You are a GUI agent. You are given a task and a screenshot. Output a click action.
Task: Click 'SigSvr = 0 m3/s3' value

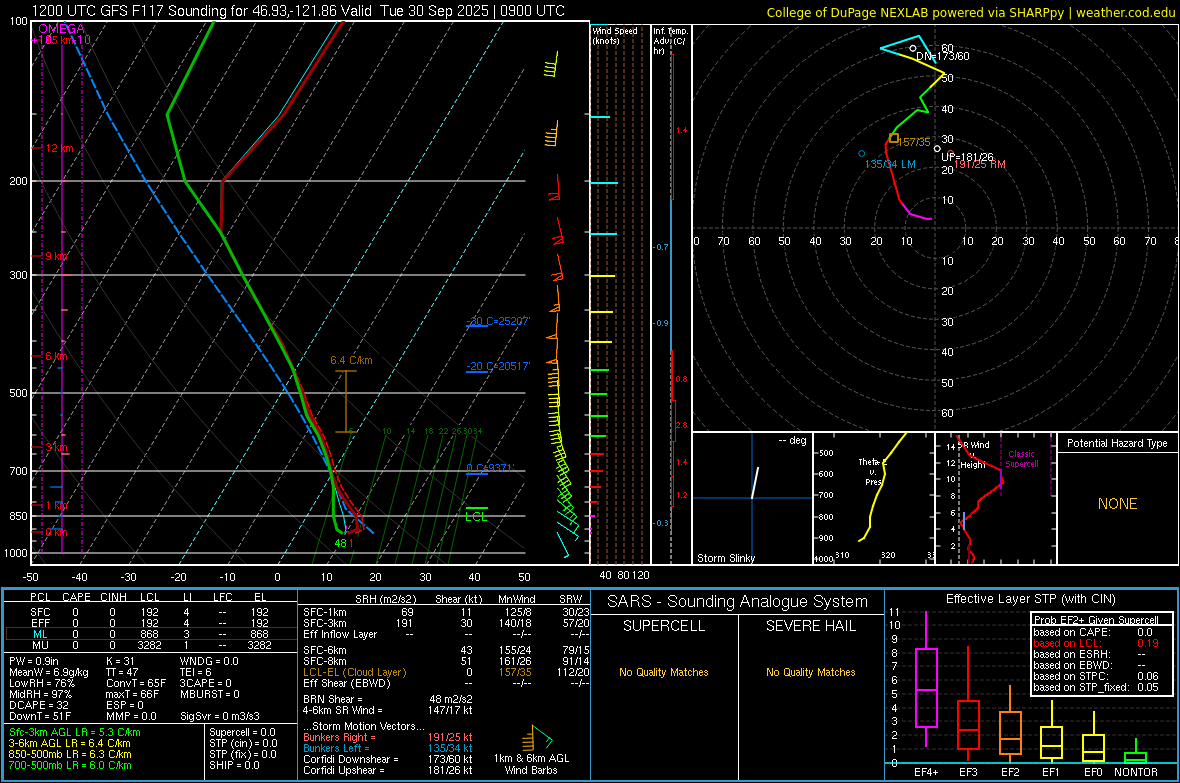pos(220,716)
